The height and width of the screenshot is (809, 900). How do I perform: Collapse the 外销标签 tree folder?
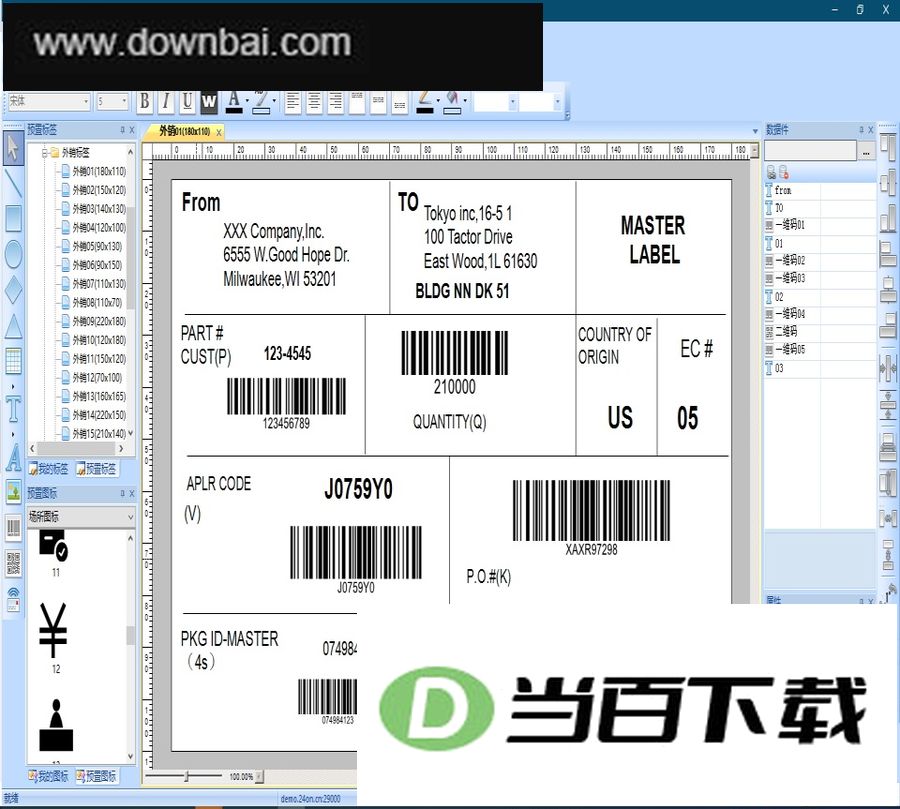tap(45, 153)
